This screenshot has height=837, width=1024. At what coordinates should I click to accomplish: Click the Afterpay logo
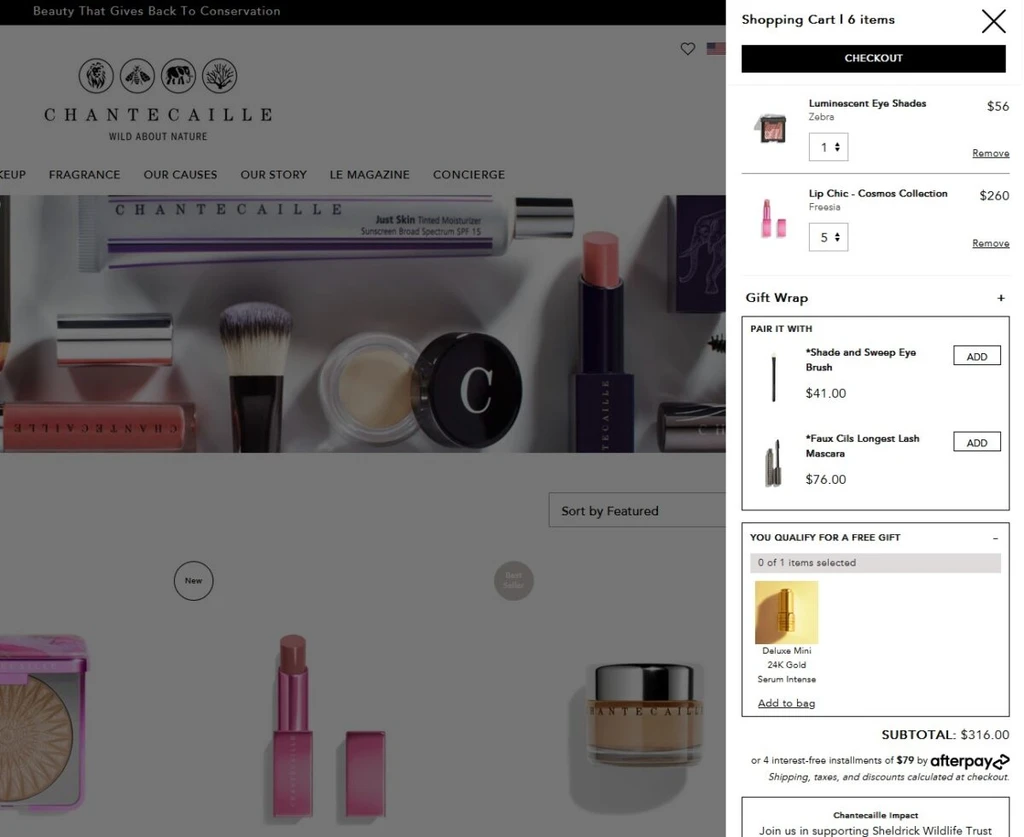(970, 761)
